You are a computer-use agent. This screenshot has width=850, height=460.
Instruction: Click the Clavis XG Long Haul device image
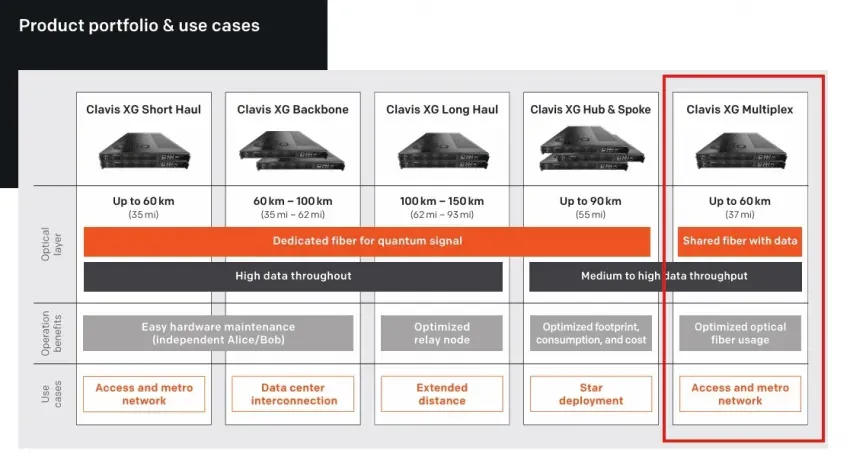tap(443, 151)
